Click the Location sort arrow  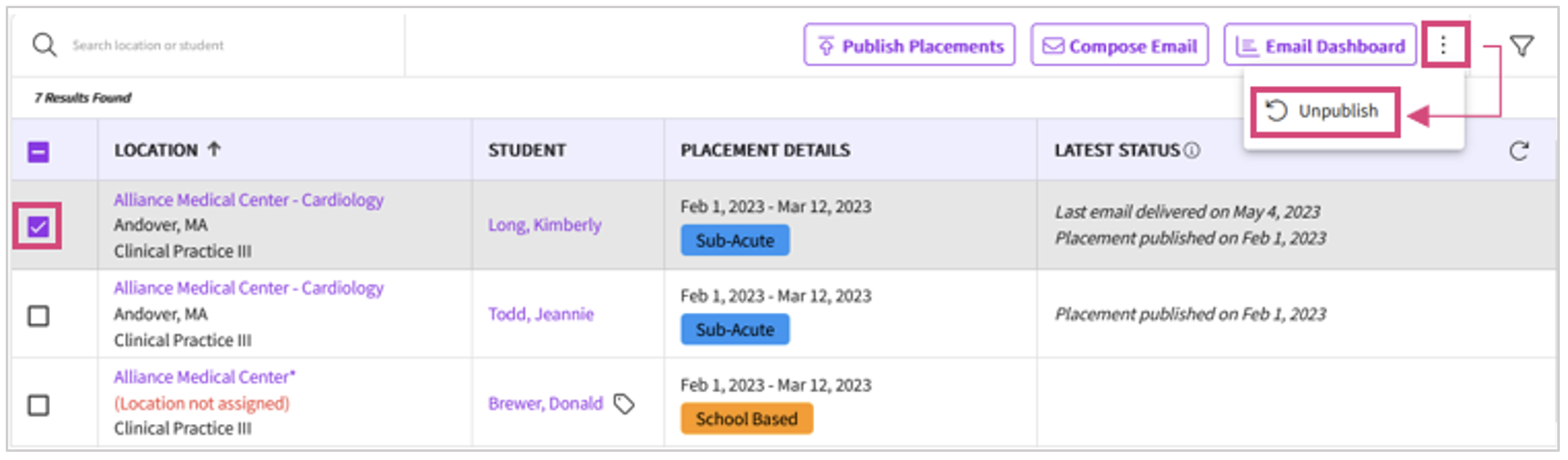tap(214, 149)
